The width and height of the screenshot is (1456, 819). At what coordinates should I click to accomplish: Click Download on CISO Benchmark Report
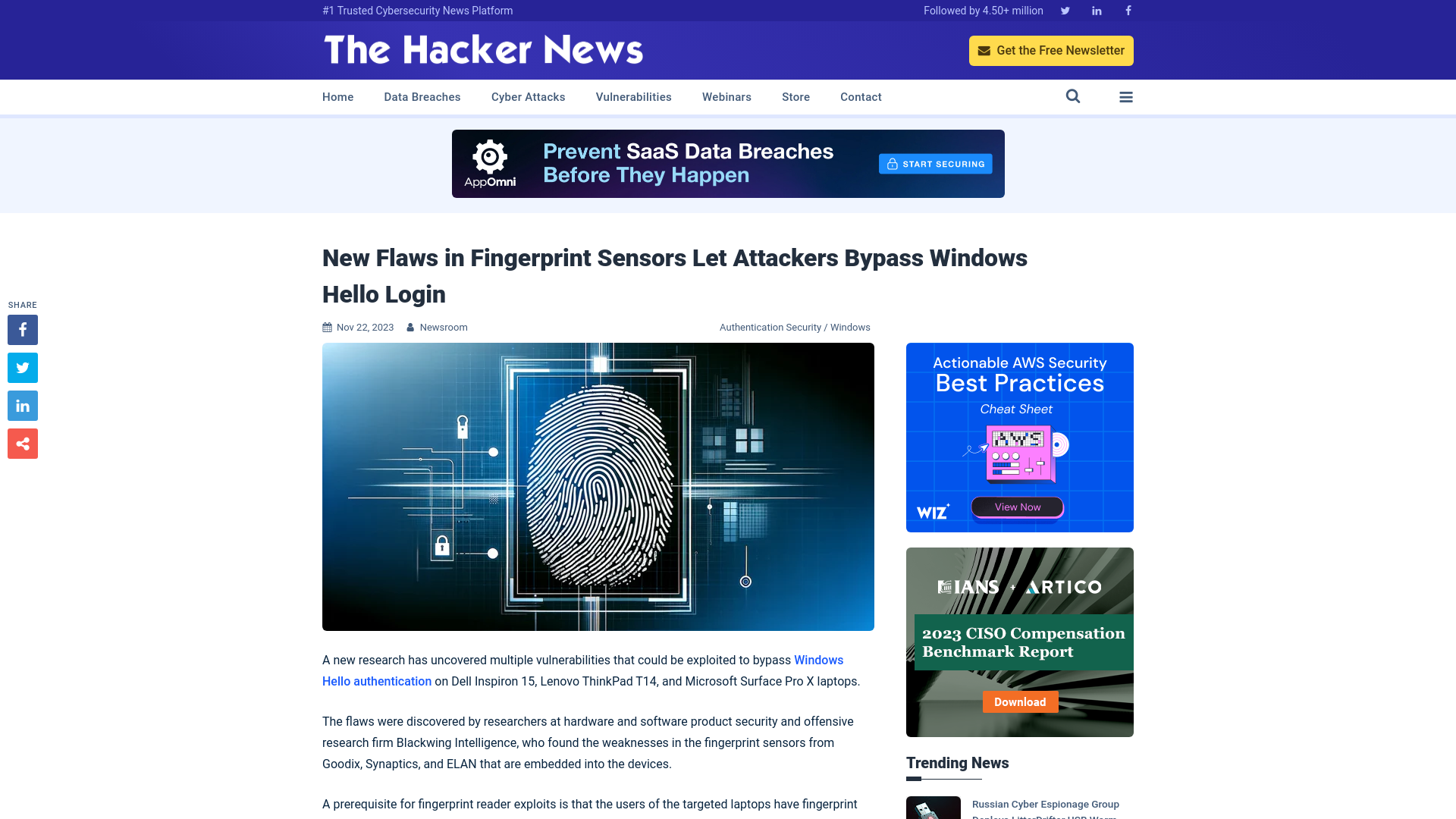1020,702
